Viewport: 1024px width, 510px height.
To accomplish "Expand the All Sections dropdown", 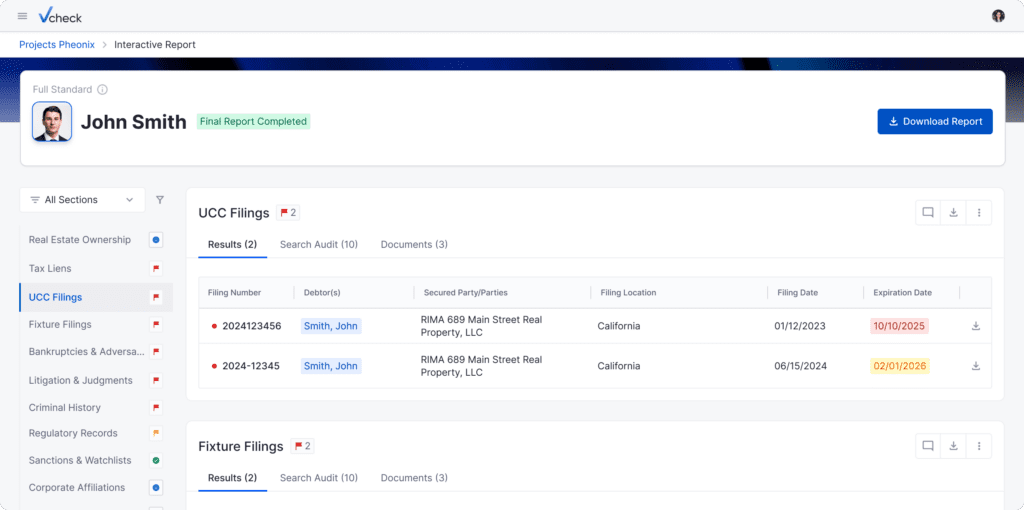I will (82, 200).
